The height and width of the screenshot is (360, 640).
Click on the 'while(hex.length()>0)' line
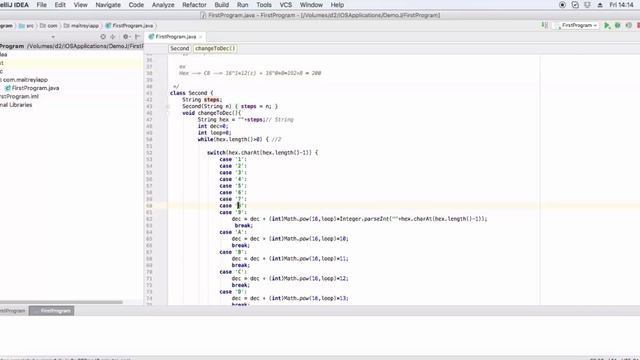[x=240, y=140]
